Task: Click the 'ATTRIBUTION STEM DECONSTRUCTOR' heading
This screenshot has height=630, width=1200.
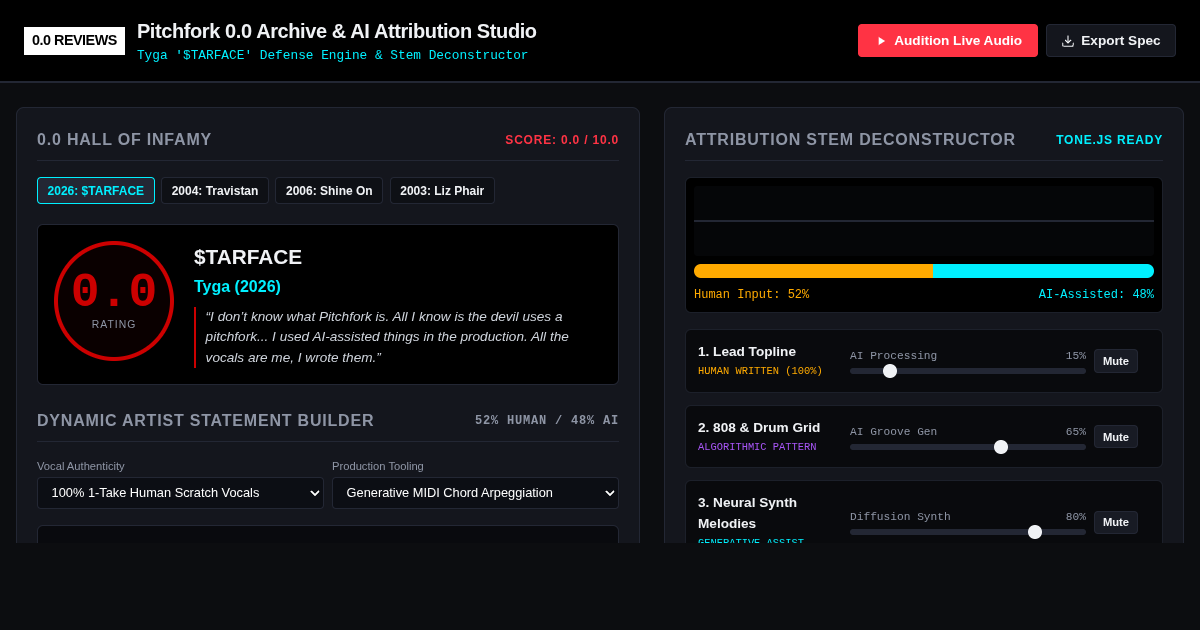Action: pyautogui.click(x=850, y=140)
